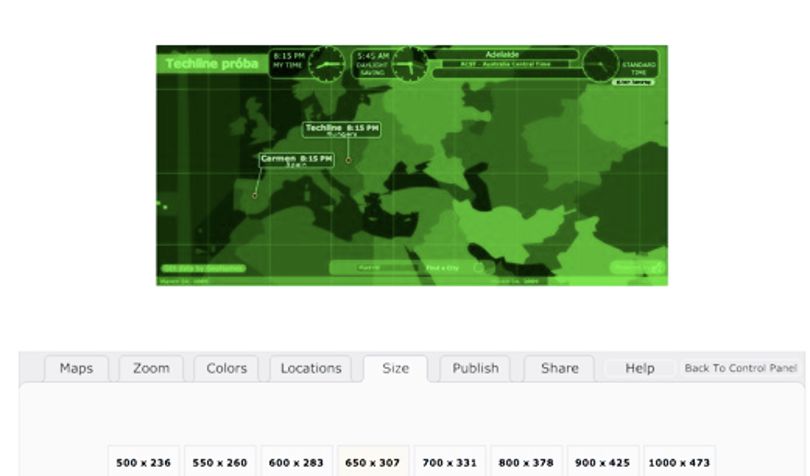The width and height of the screenshot is (810, 476).
Task: Select the 1000 x 473 size option
Action: [679, 462]
